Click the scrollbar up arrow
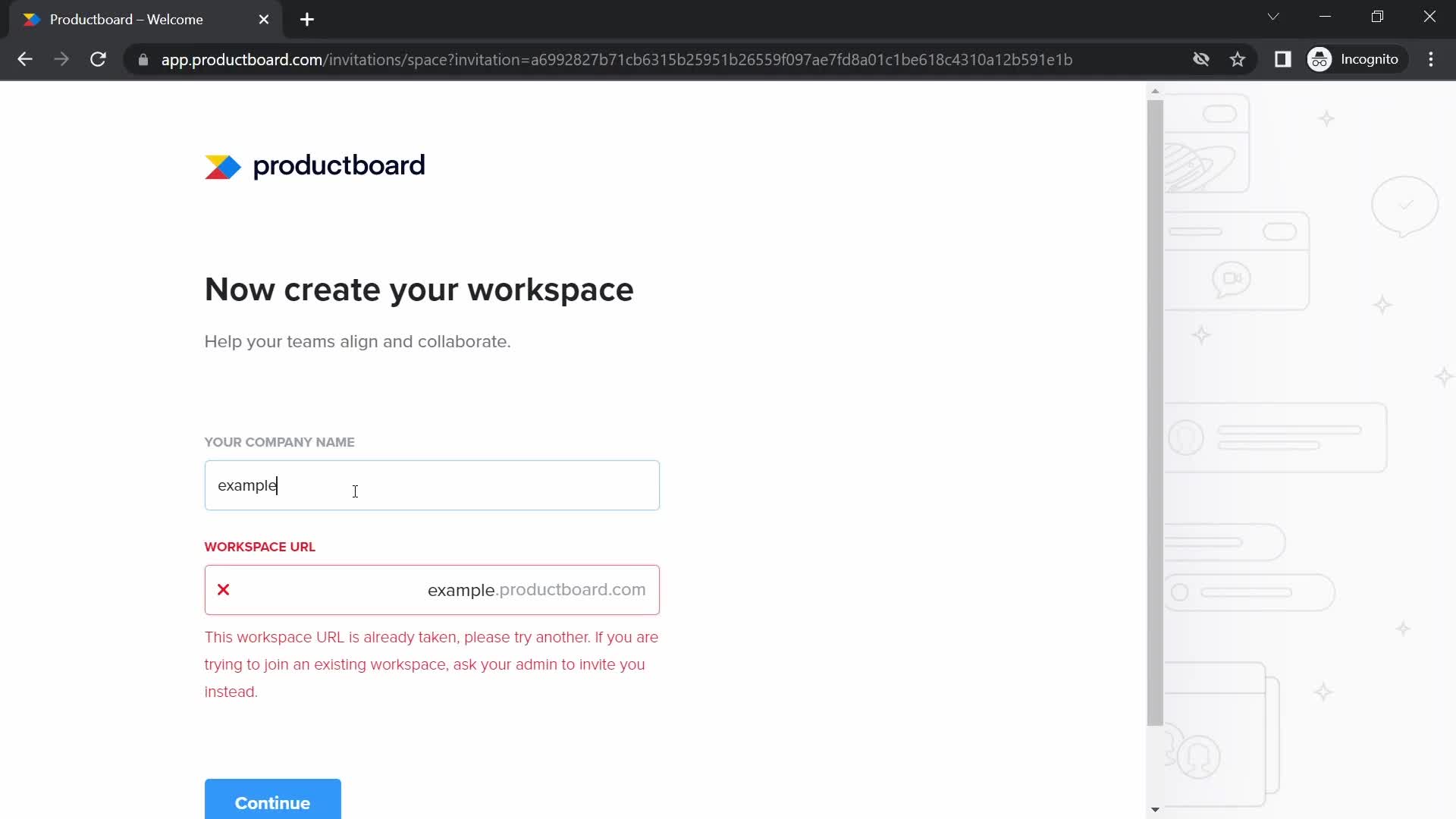This screenshot has width=1456, height=819. pyautogui.click(x=1155, y=91)
